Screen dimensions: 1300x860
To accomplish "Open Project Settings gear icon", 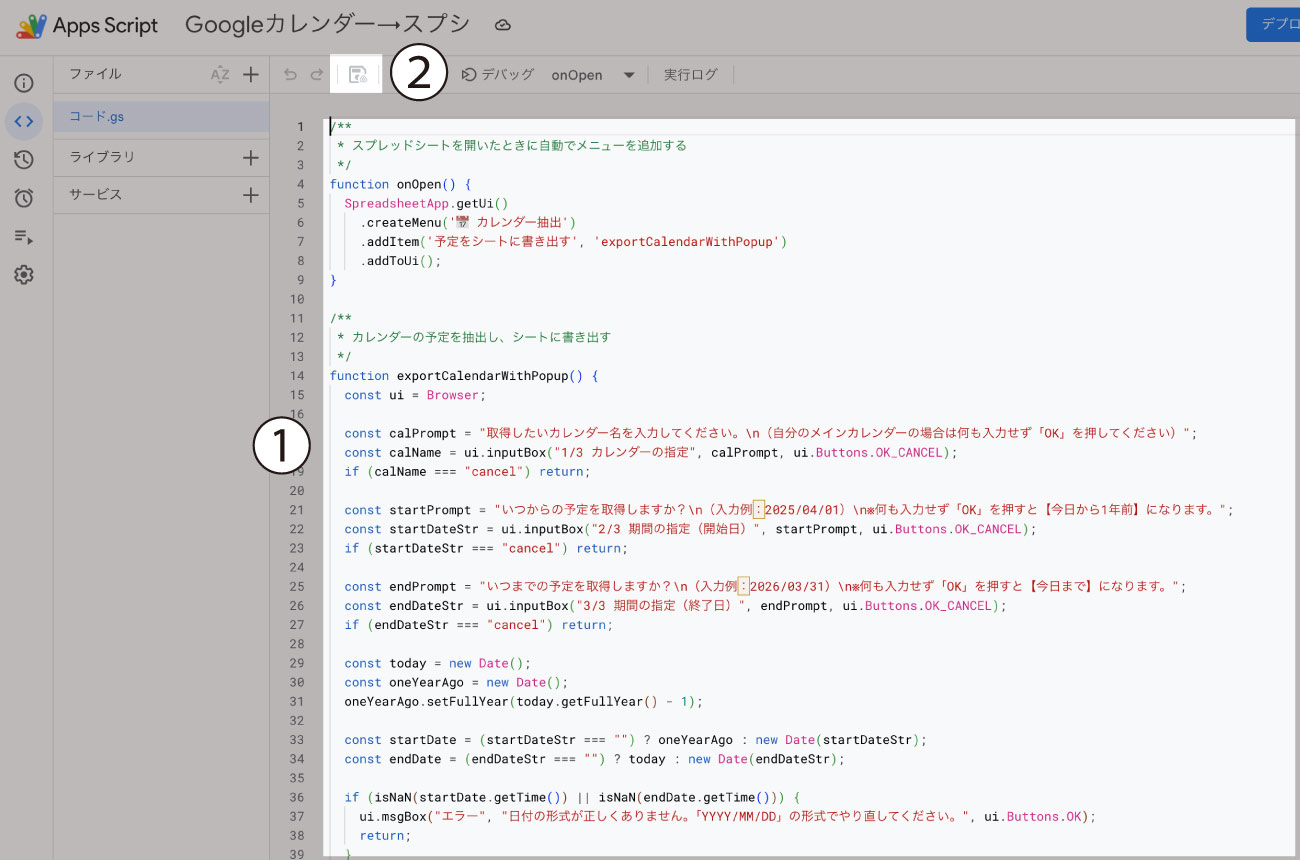I will click(24, 274).
